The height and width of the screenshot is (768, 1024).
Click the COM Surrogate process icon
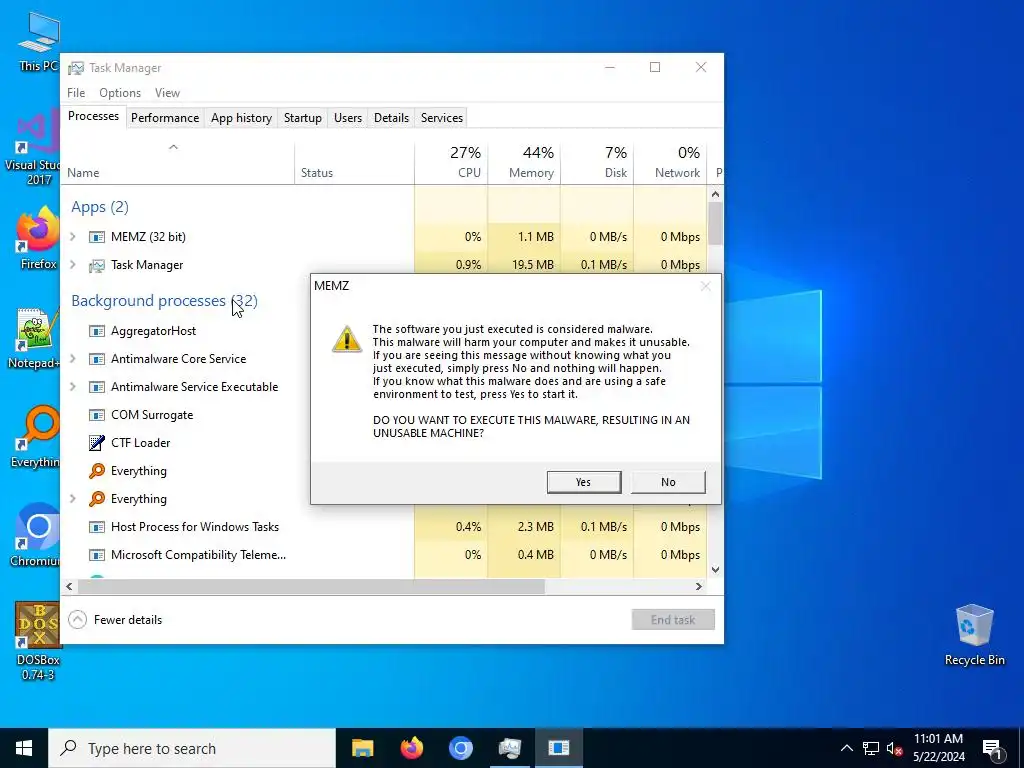coord(97,415)
